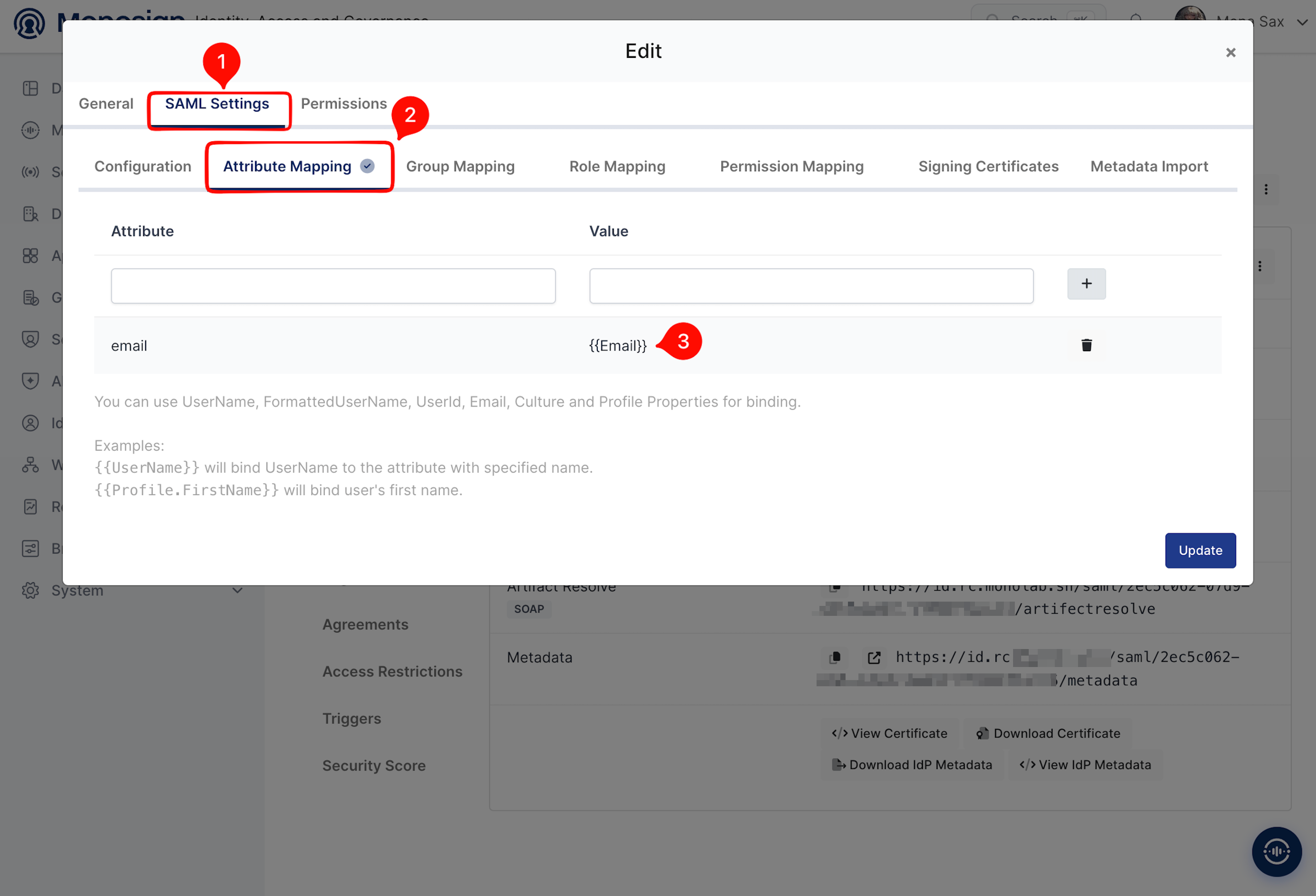Click View IdP Metadata button
Viewport: 1316px width, 896px height.
coord(1086,765)
